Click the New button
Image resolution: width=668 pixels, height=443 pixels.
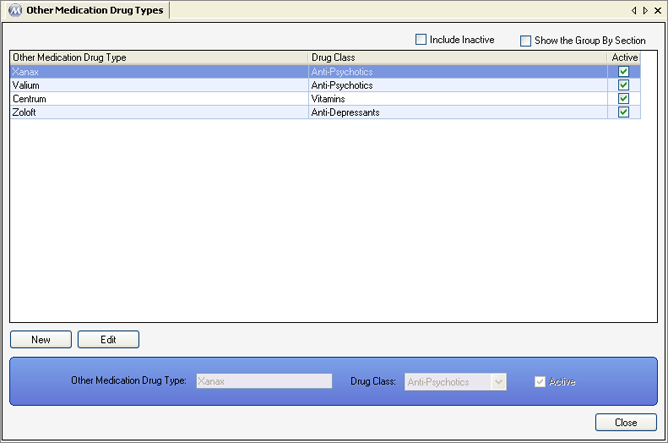click(41, 339)
